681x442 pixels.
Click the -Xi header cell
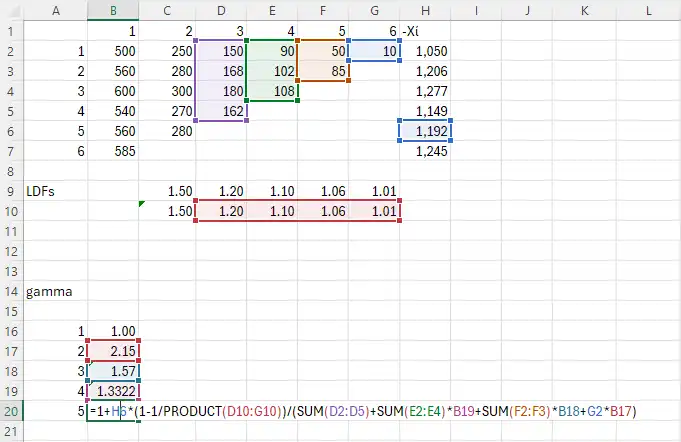[425, 31]
